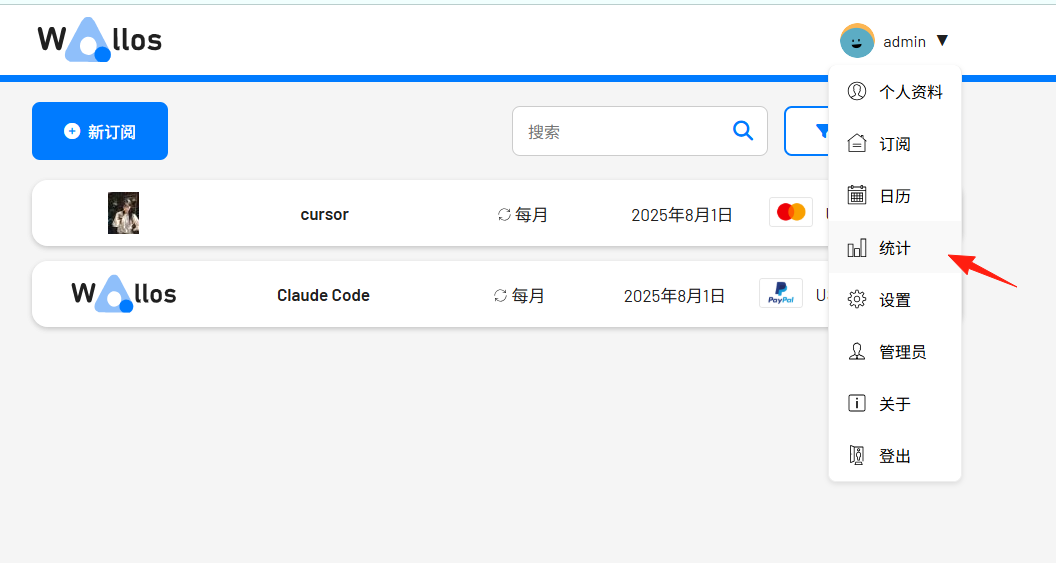Click the info icon next to 关于
Image resolution: width=1056 pixels, height=563 pixels.
pyautogui.click(x=857, y=403)
